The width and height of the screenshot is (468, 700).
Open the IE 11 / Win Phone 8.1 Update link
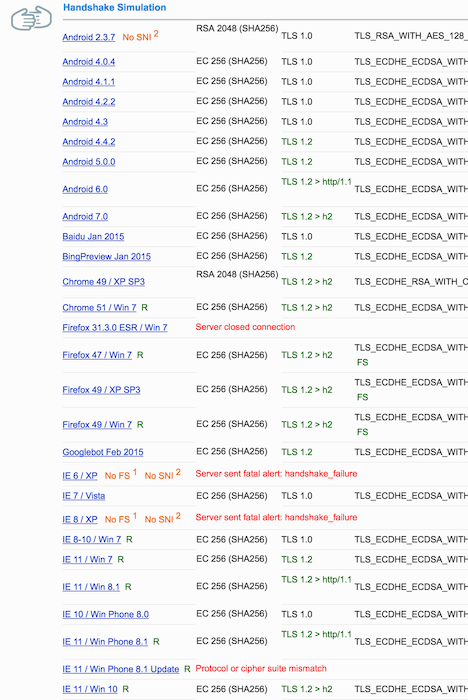click(x=121, y=669)
